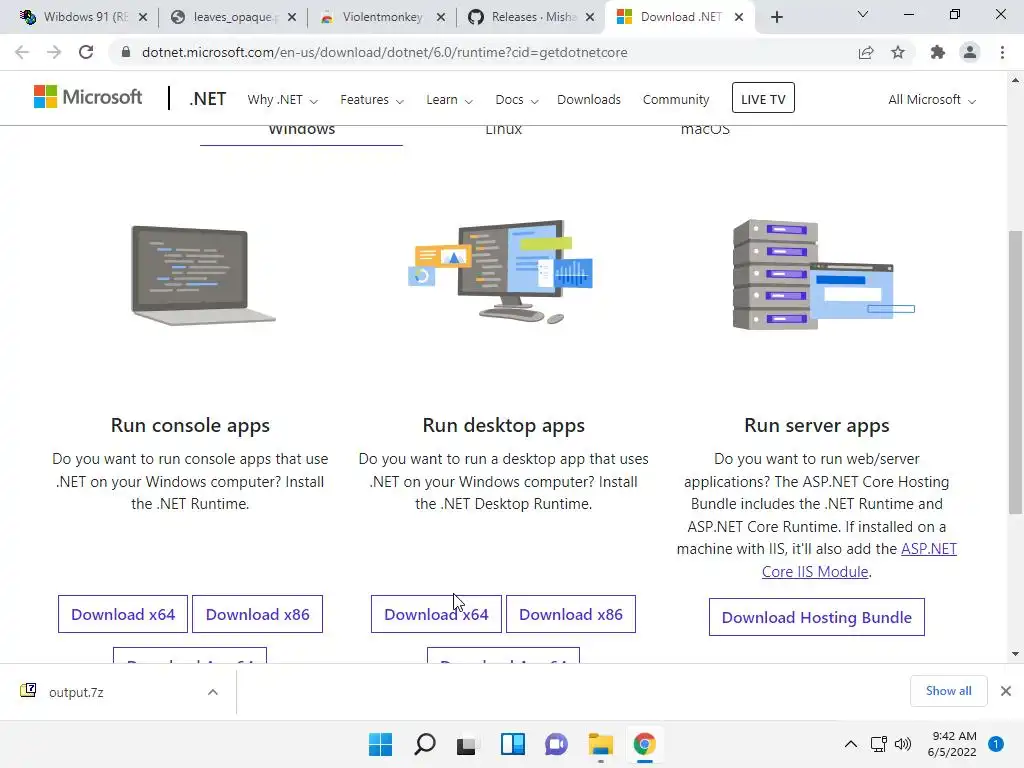Open the Extensions puzzle icon

click(938, 52)
